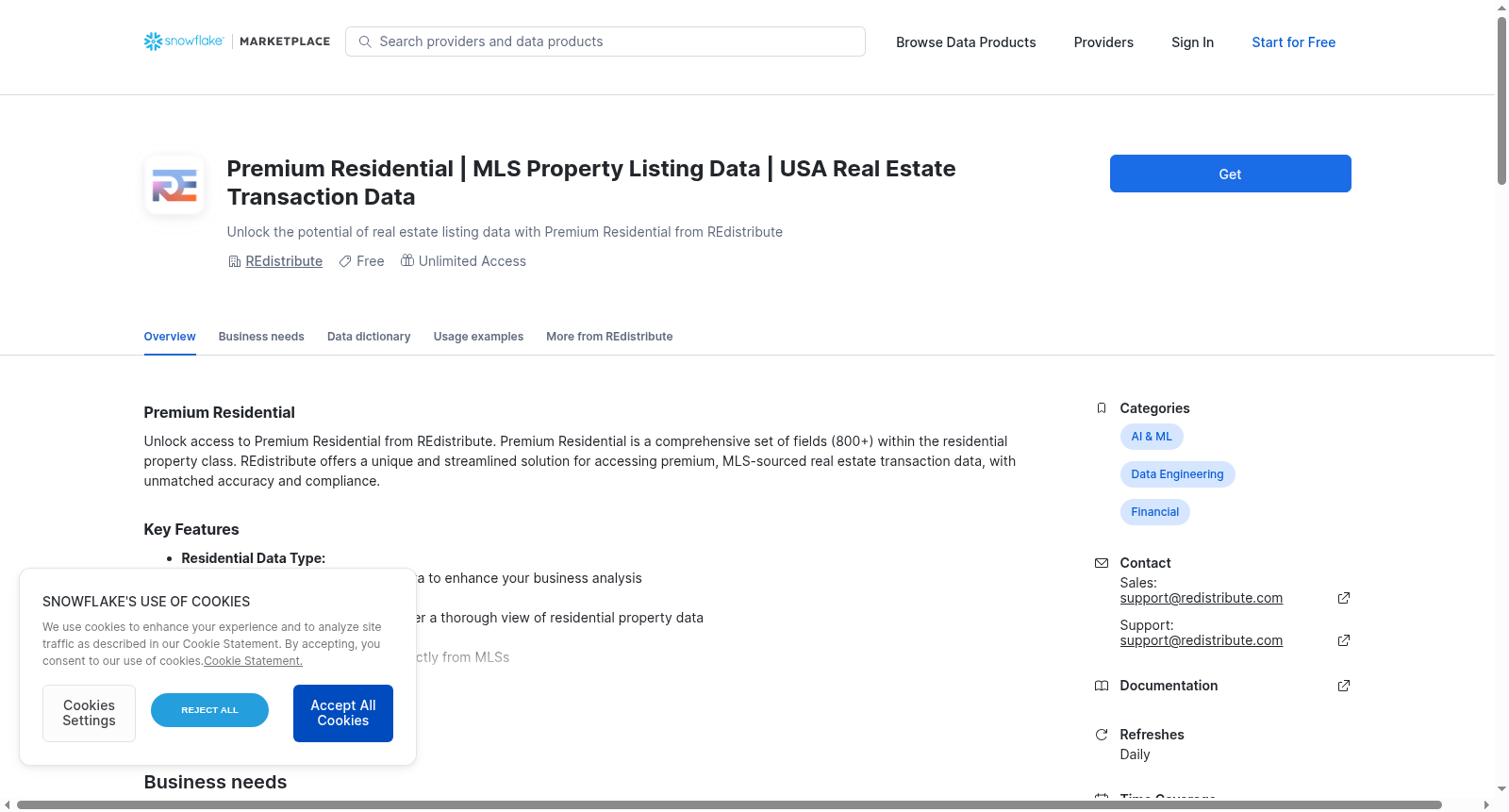Click the Snowflake logo in the header
The height and width of the screenshot is (812, 1509).
click(x=184, y=41)
